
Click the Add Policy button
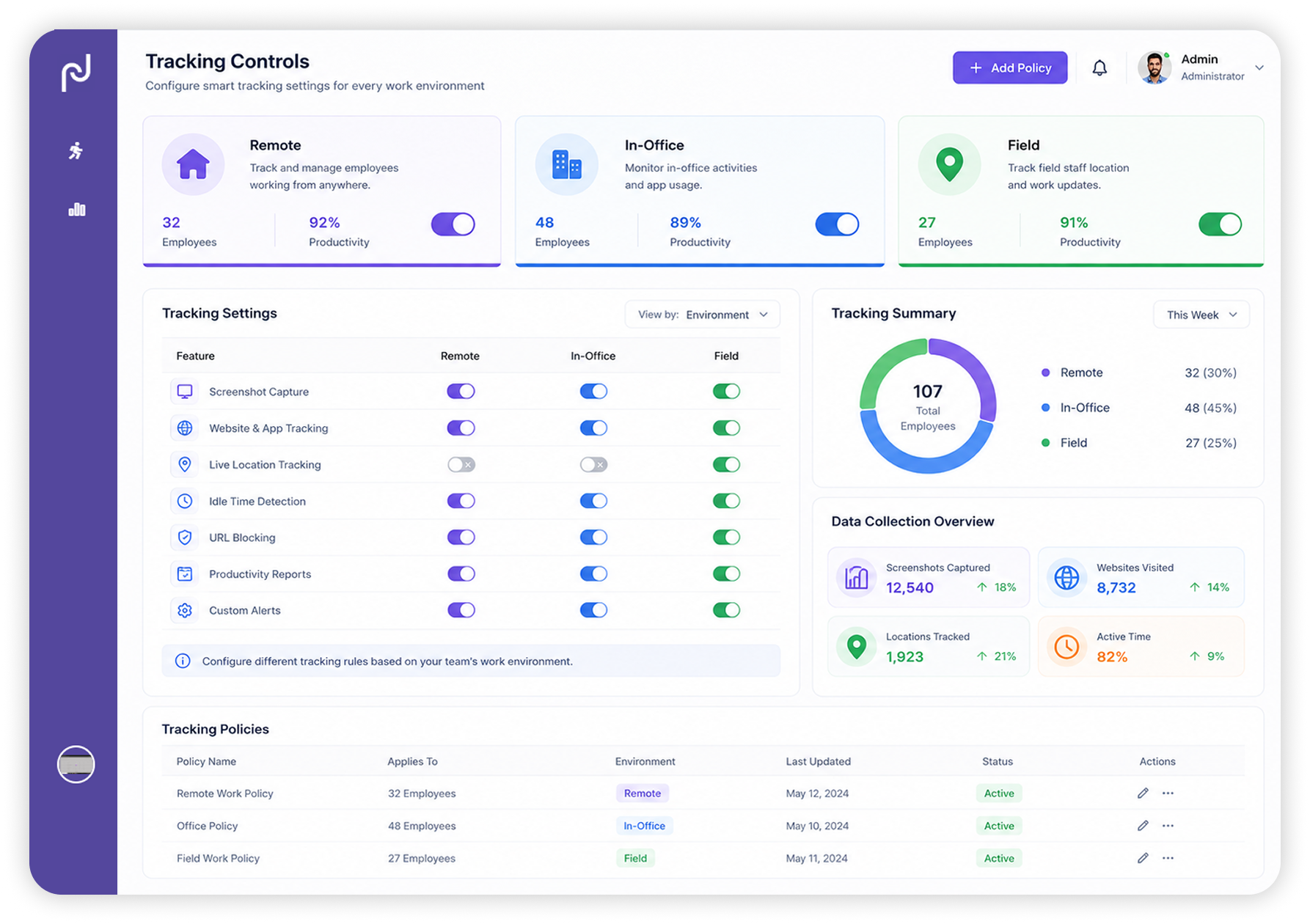tap(1010, 67)
